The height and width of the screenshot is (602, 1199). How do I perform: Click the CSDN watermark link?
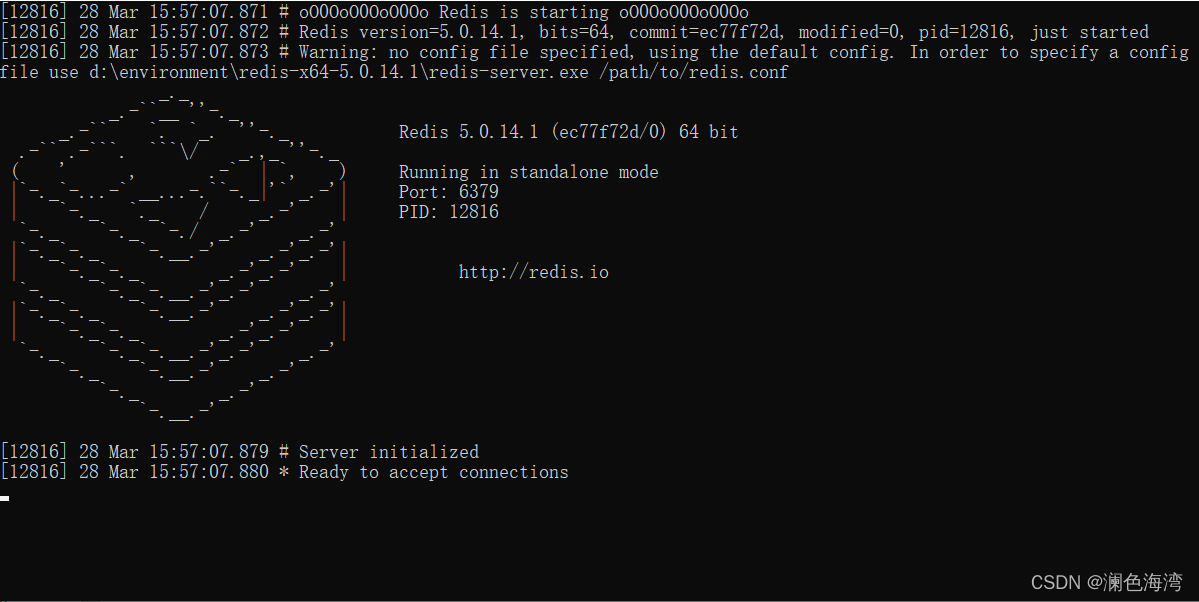[1110, 582]
